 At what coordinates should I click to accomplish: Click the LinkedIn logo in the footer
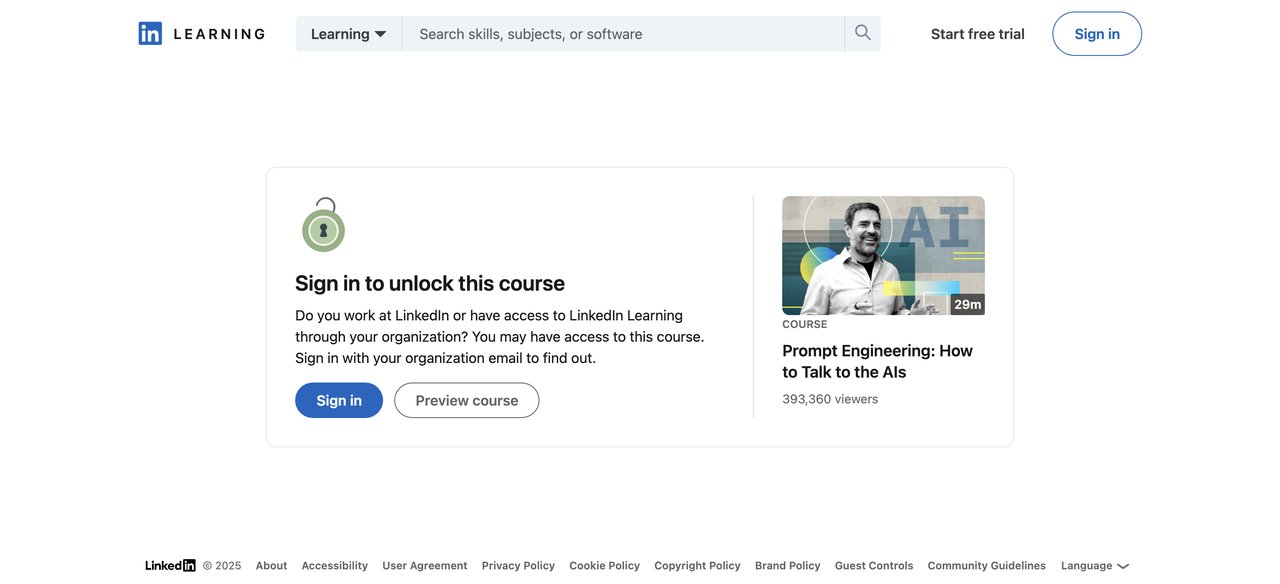170,566
